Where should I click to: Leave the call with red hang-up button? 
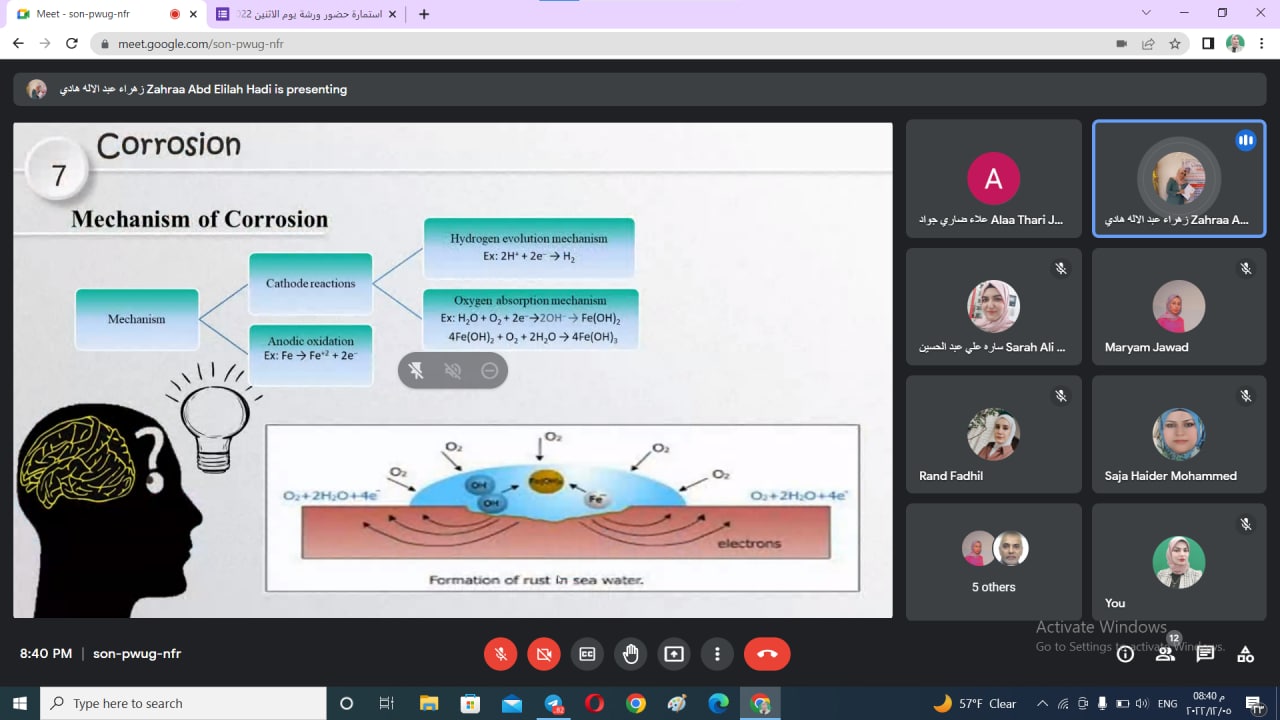[x=767, y=654]
